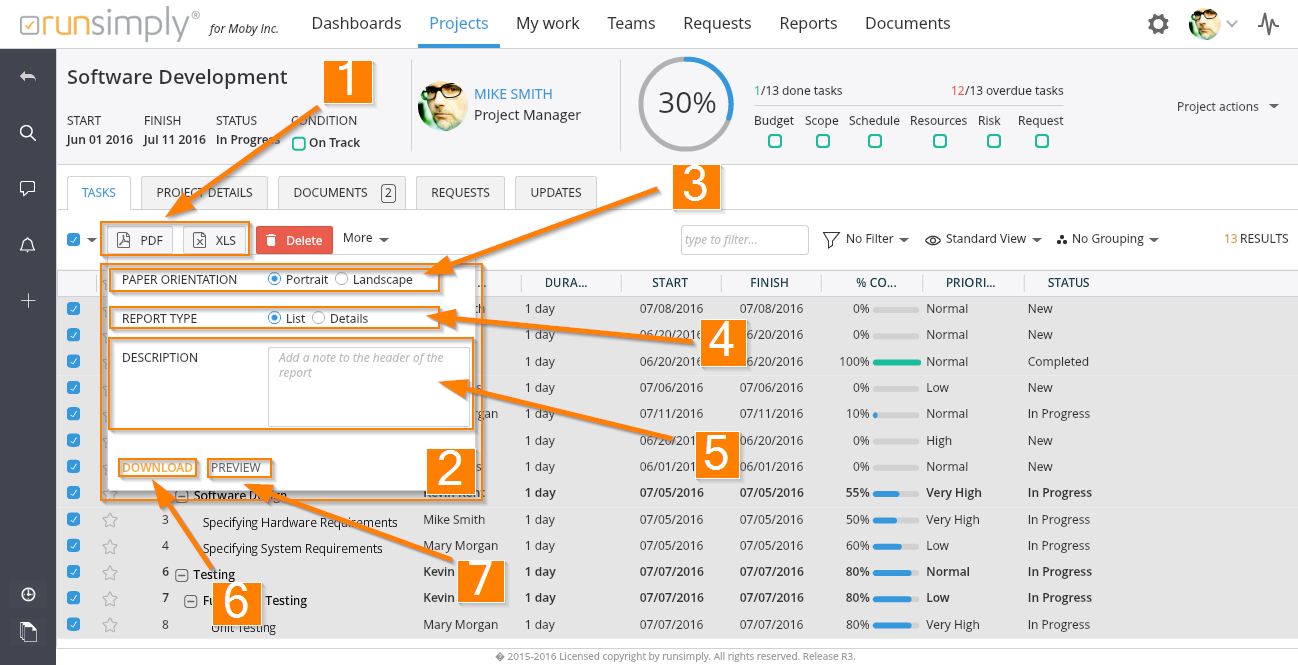
Task: Select Landscape paper orientation
Action: pyautogui.click(x=342, y=280)
